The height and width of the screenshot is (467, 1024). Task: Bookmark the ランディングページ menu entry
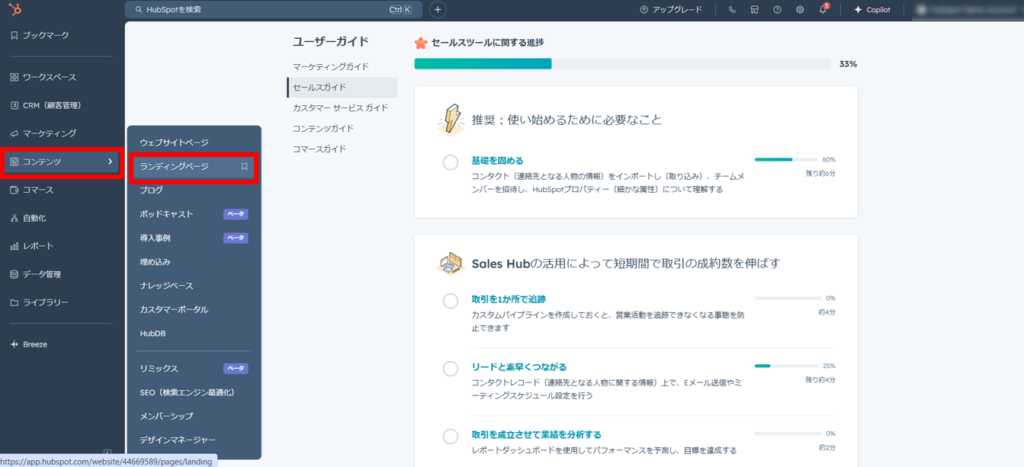[x=244, y=167]
